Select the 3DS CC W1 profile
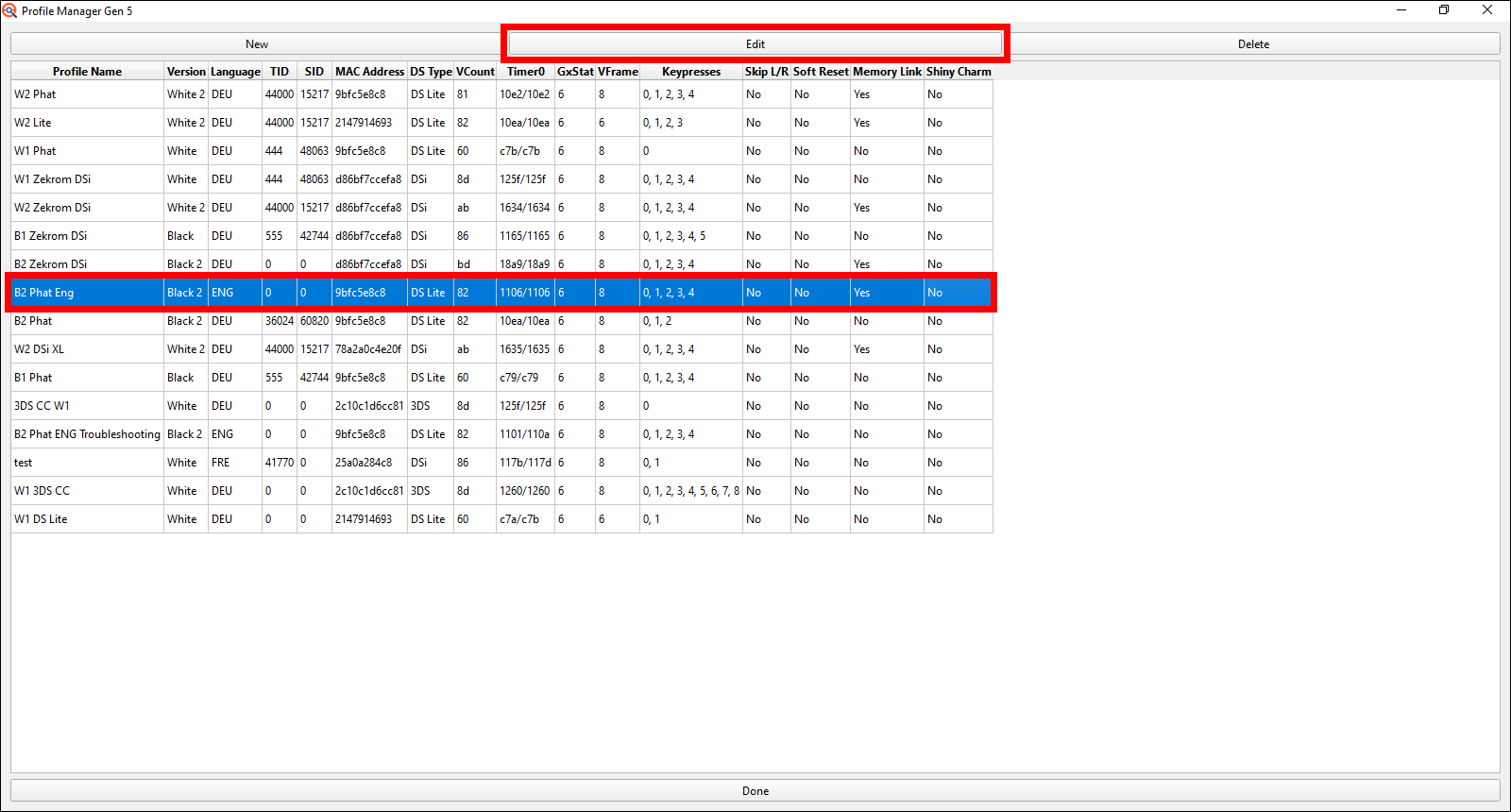The image size is (1511, 812). (x=42, y=406)
